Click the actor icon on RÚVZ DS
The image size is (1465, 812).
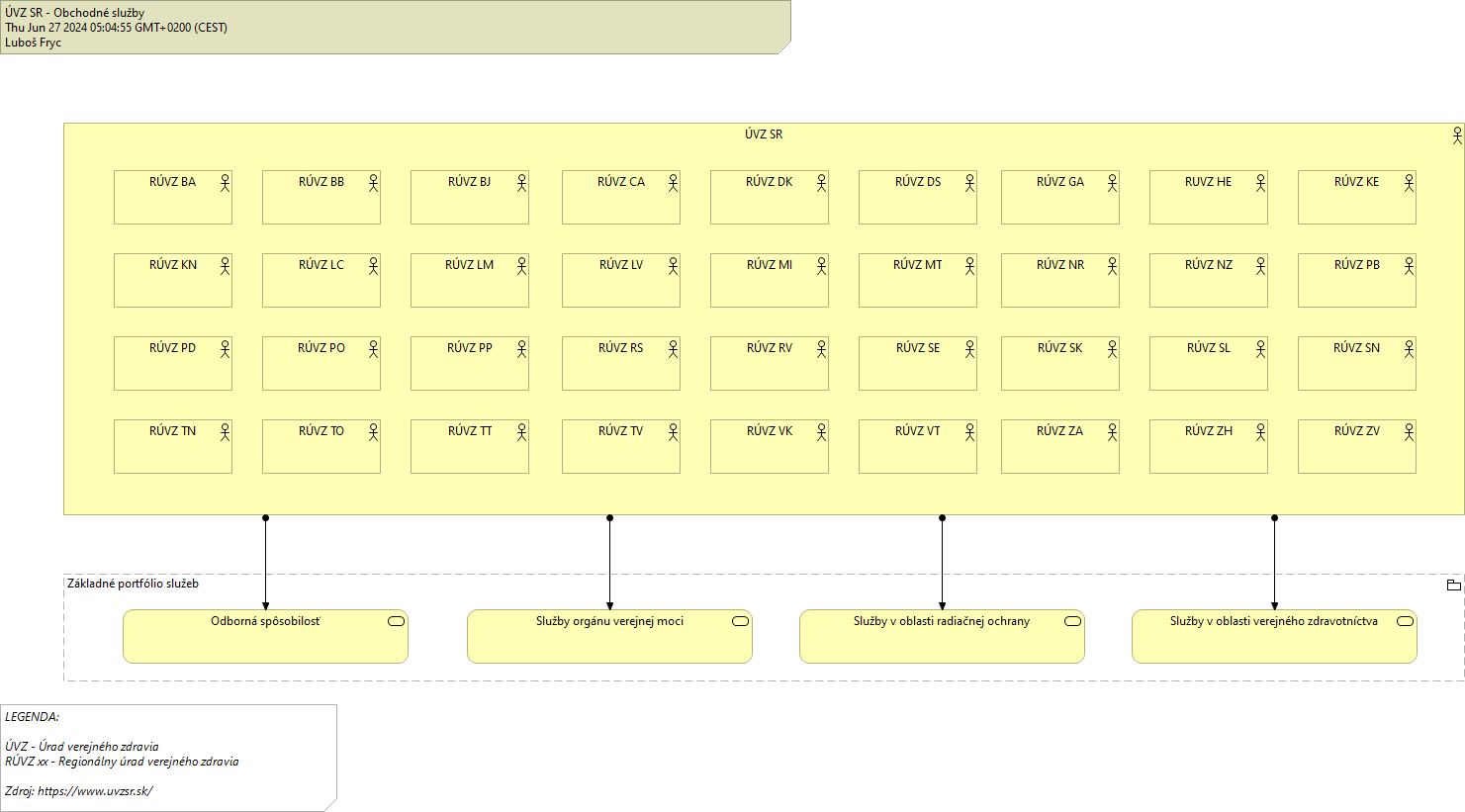(969, 183)
